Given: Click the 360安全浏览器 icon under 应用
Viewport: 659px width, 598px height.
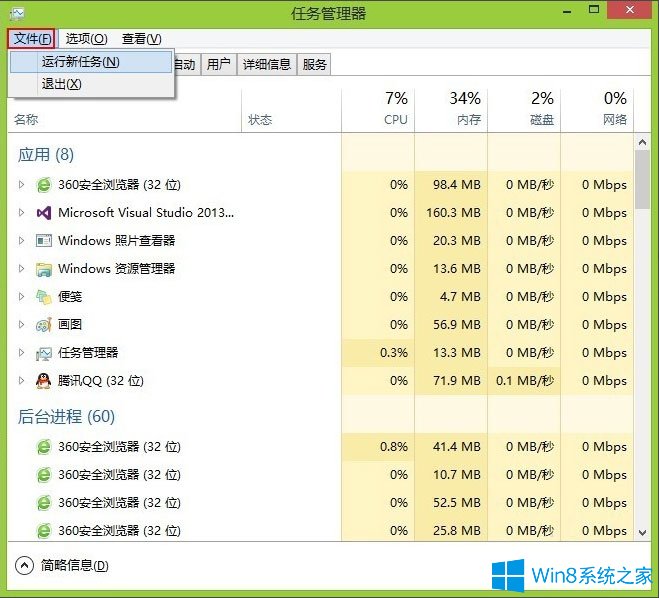Looking at the screenshot, I should (x=43, y=185).
